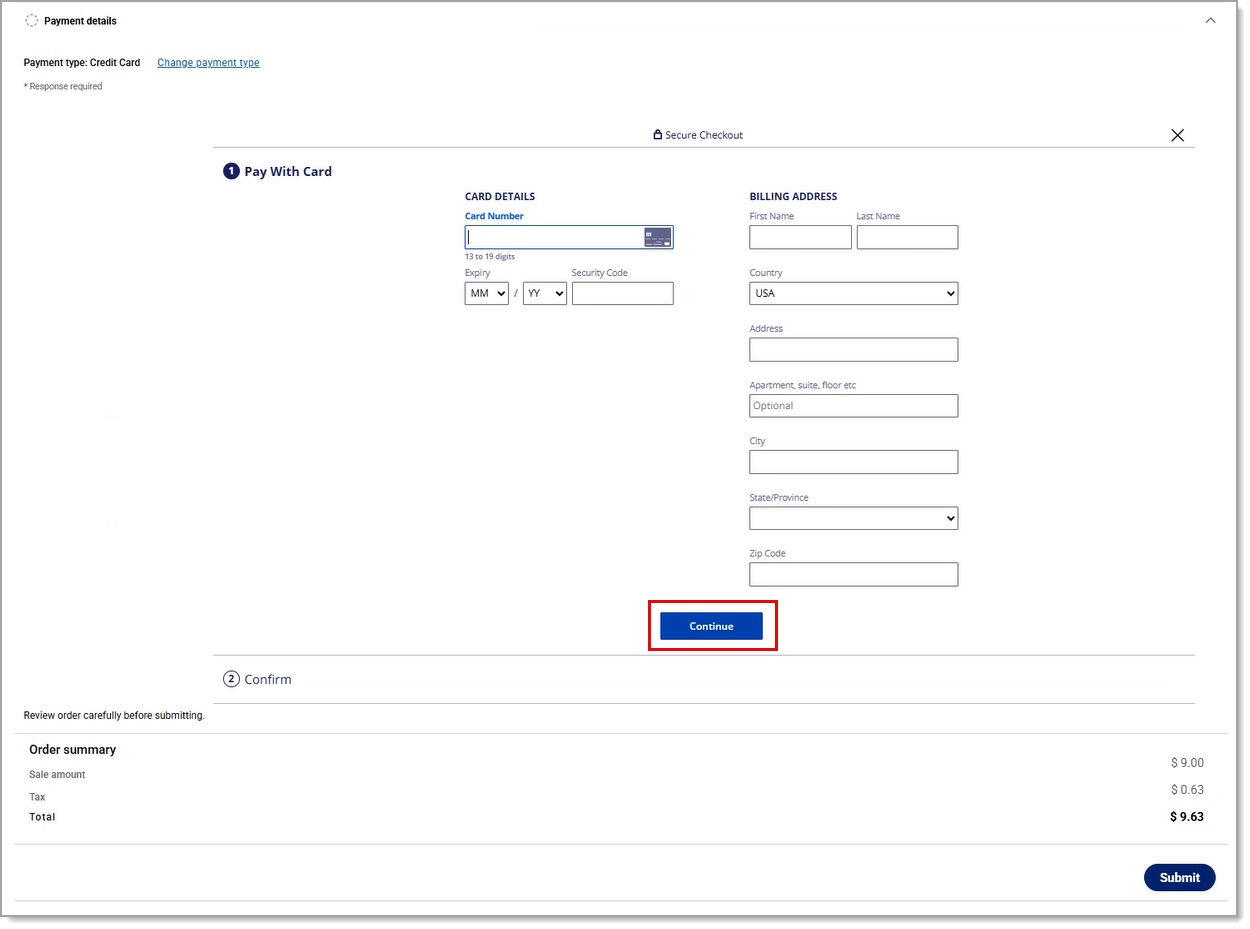Click the Submit button
This screenshot has height=929, width=1250.
1179,877
